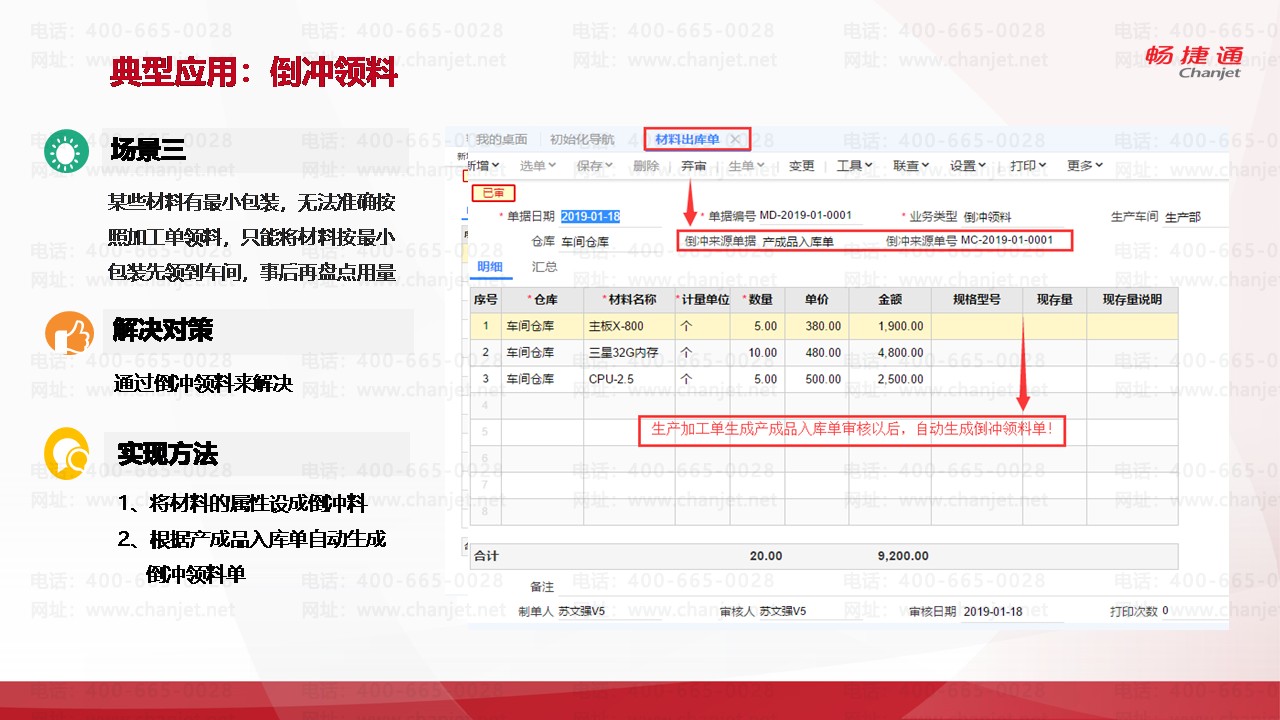Select the 三星32G内存 material cell
Screen dimensions: 1280x720
pyautogui.click(x=630, y=352)
